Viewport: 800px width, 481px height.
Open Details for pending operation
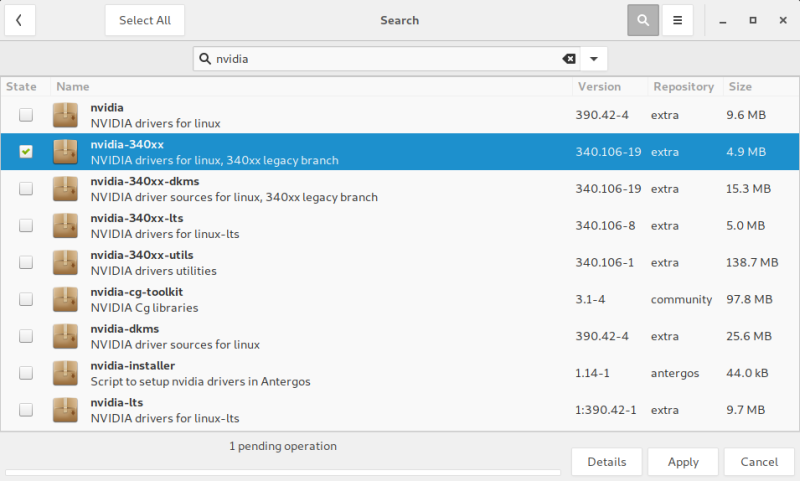point(606,463)
